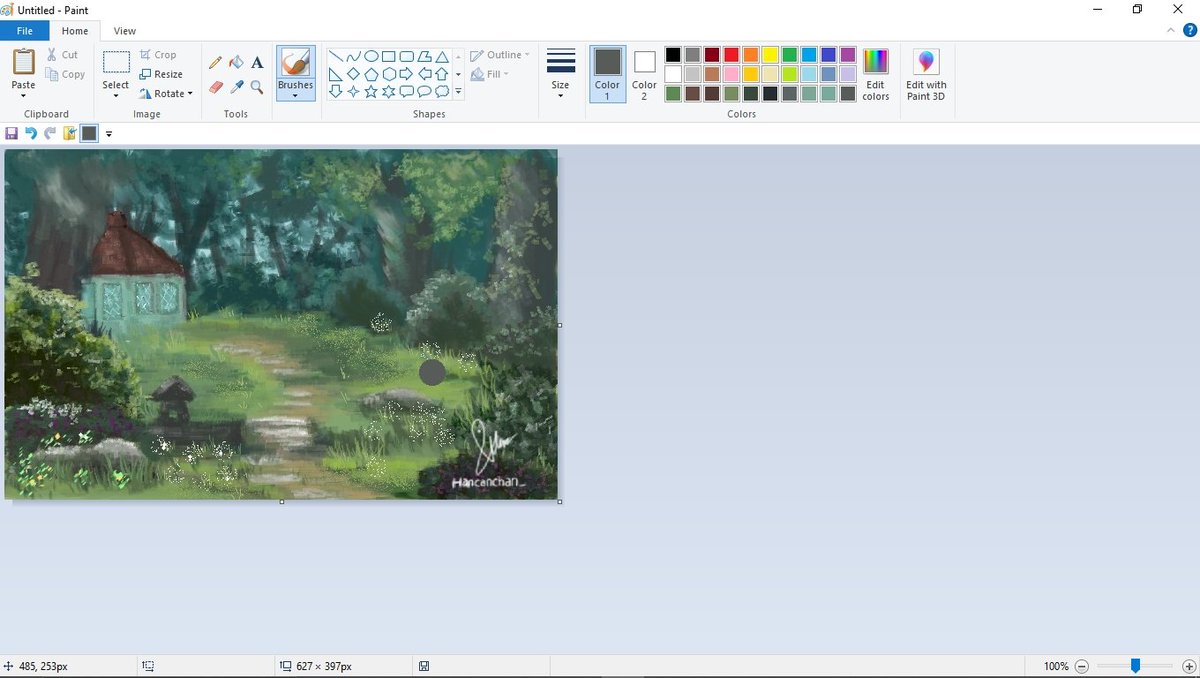Collapse the ribbon with the chevron
This screenshot has height=678, width=1200.
(1171, 31)
